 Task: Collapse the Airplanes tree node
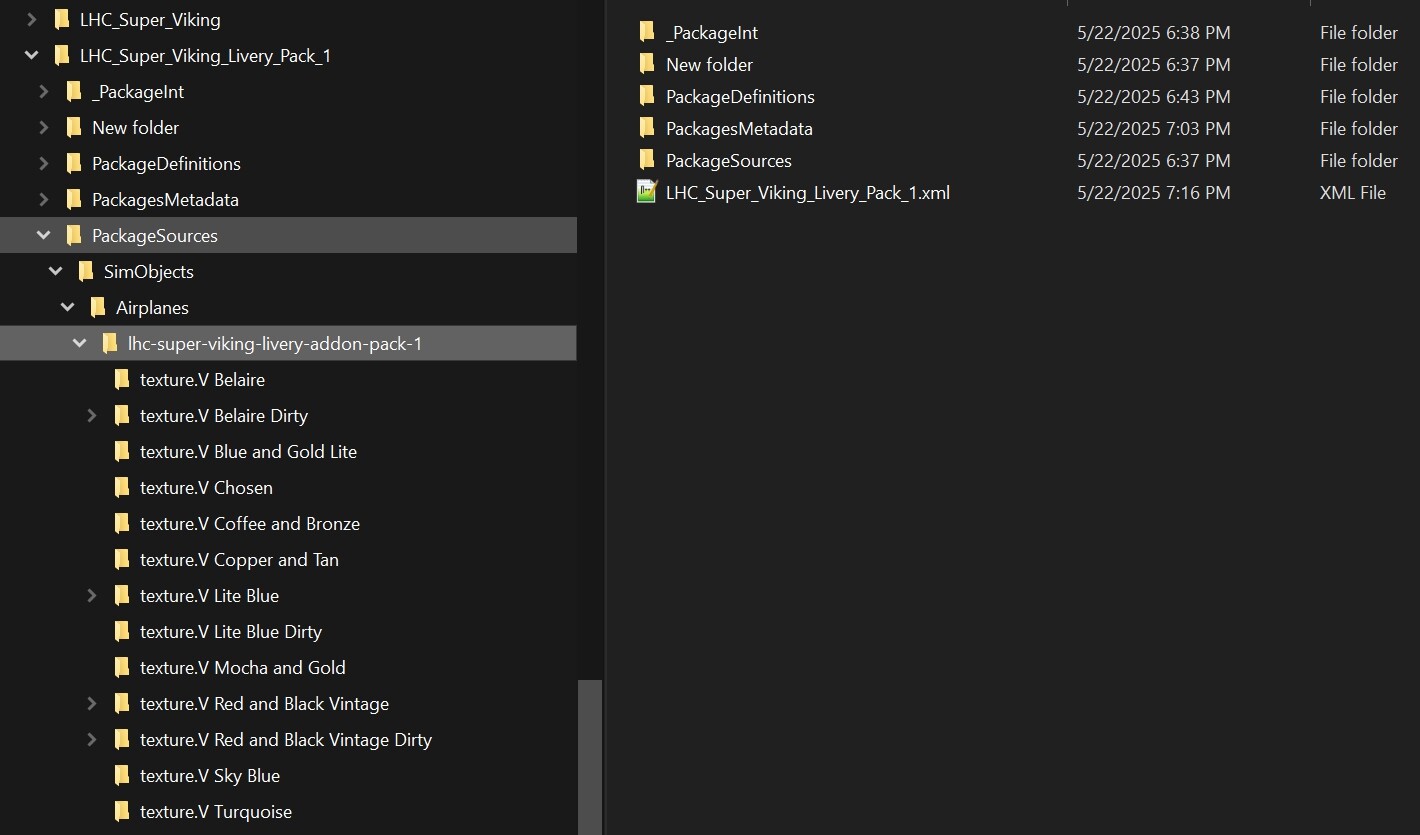(x=68, y=307)
